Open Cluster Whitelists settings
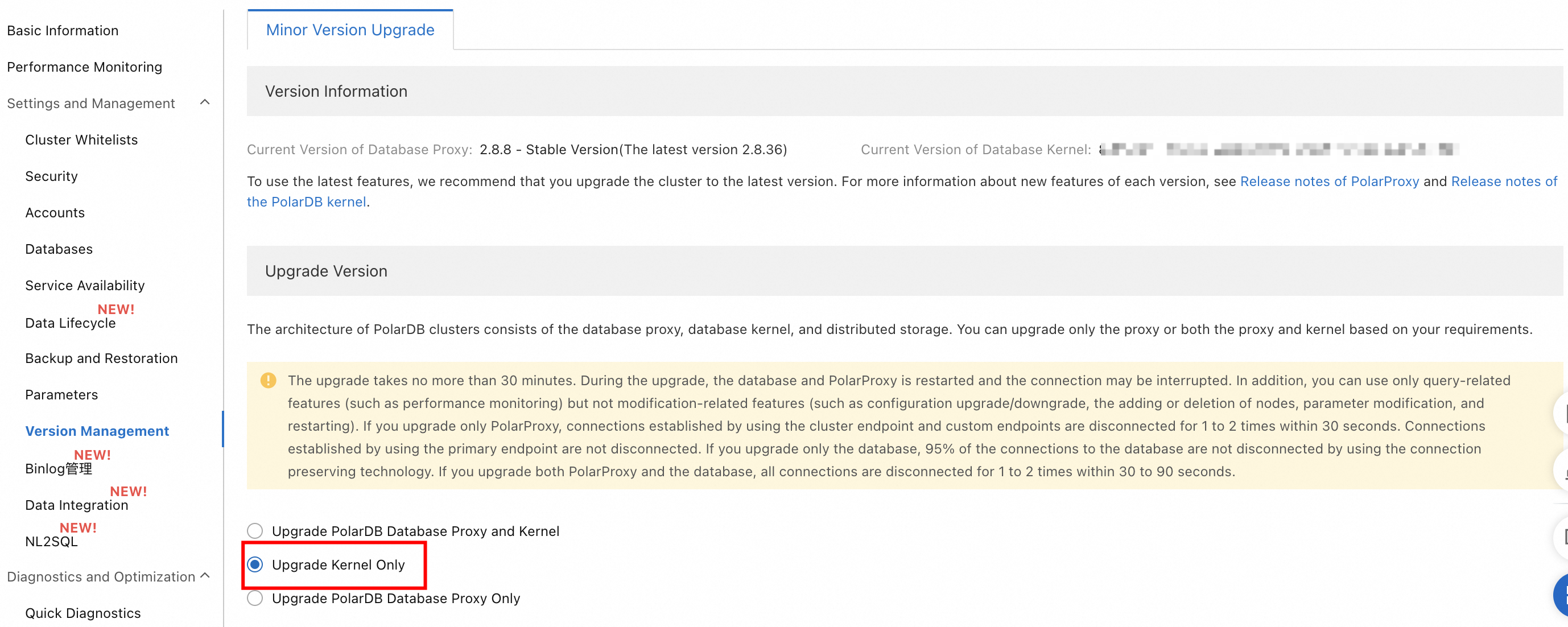 [81, 139]
